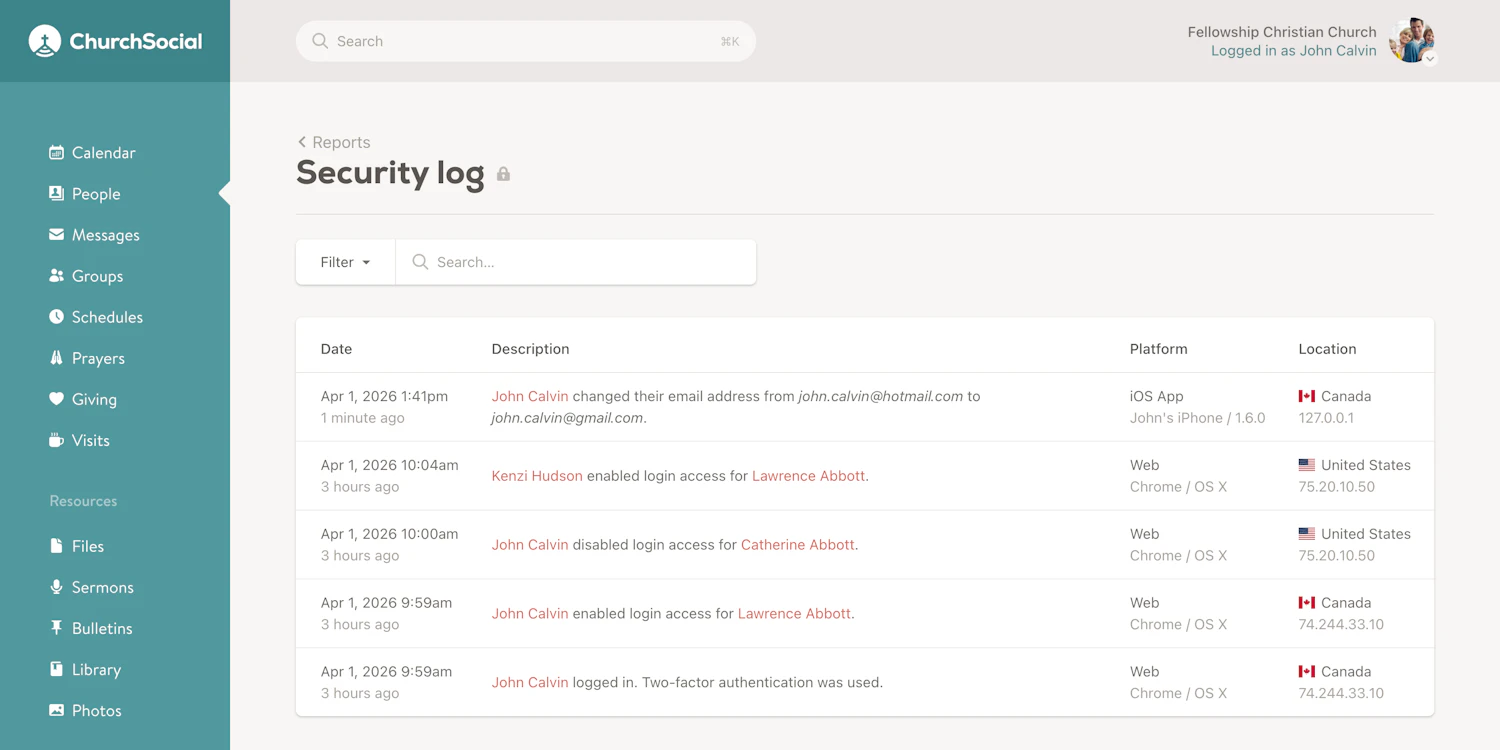Click the security log Search field
This screenshot has width=1500, height=750.
pos(576,261)
